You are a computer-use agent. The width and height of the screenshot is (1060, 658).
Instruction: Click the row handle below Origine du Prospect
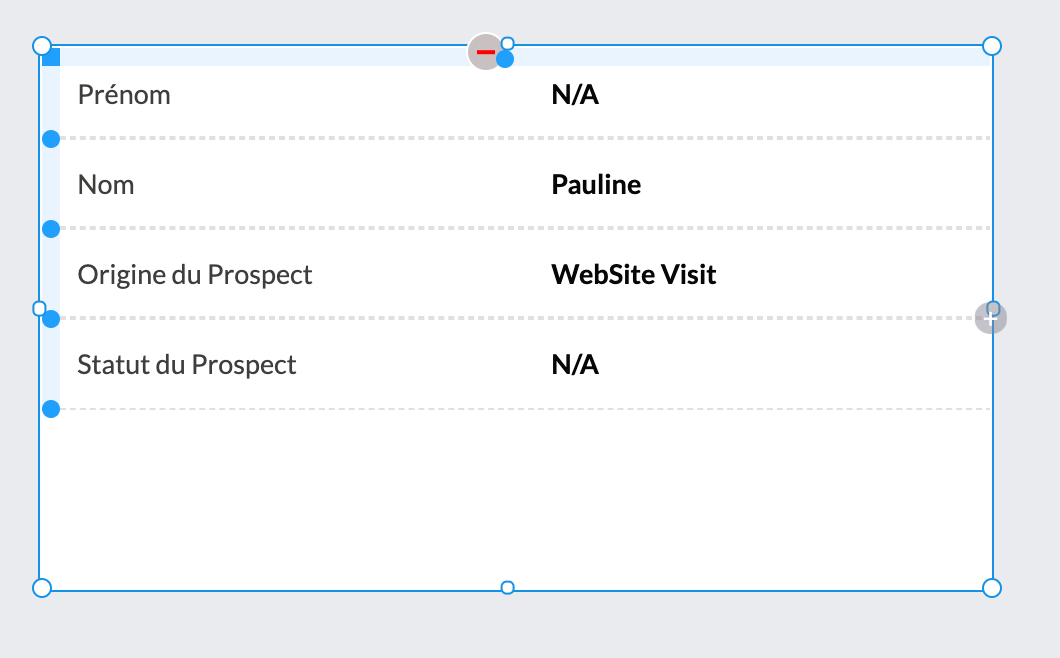51,319
